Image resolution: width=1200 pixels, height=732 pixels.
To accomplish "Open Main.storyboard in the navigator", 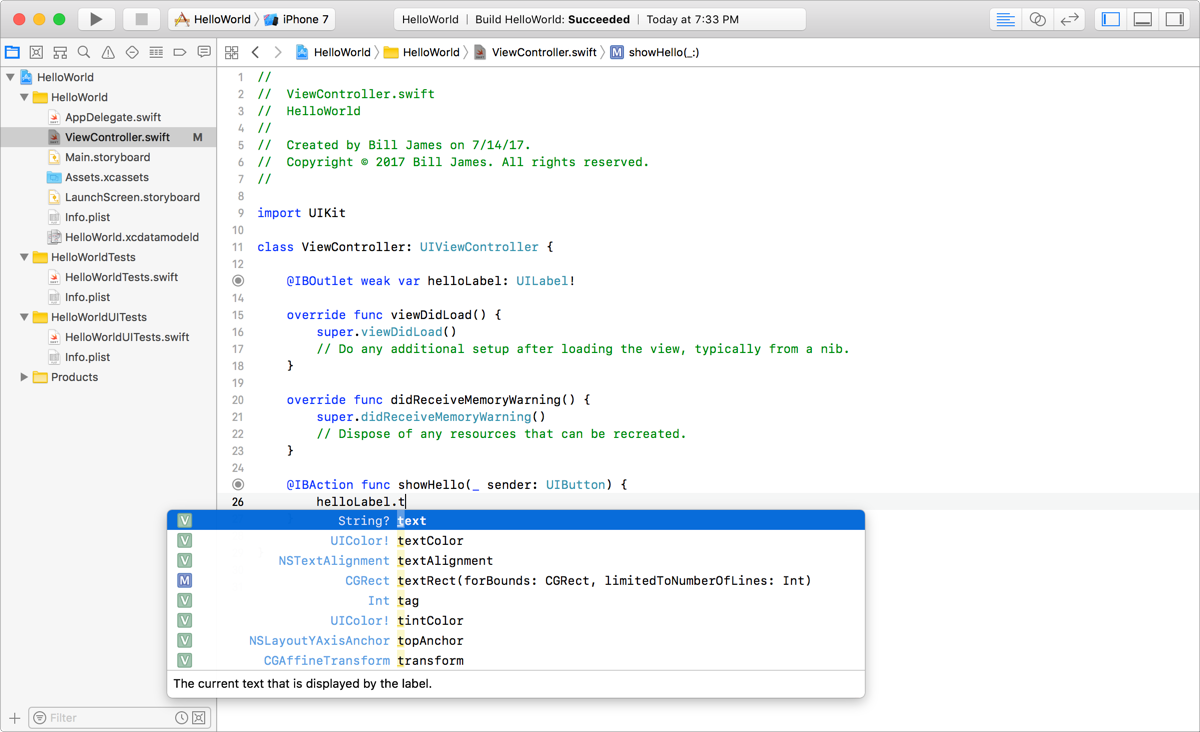I will 107,157.
